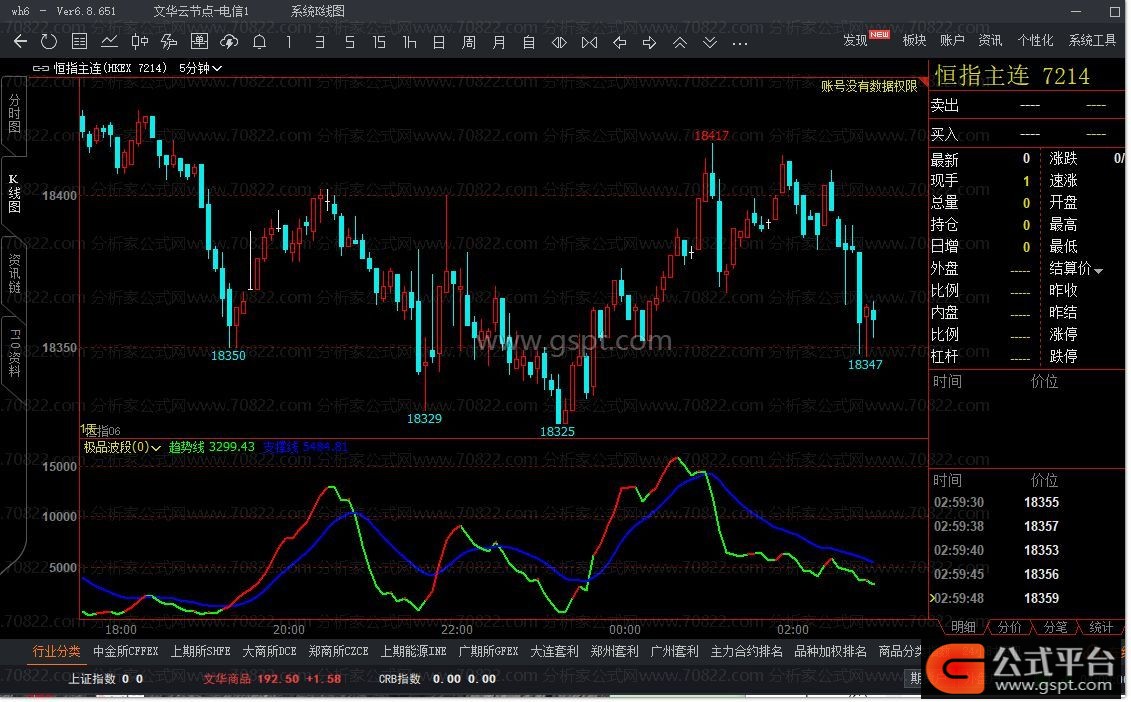Switch to weekly (周) period

tap(469, 42)
